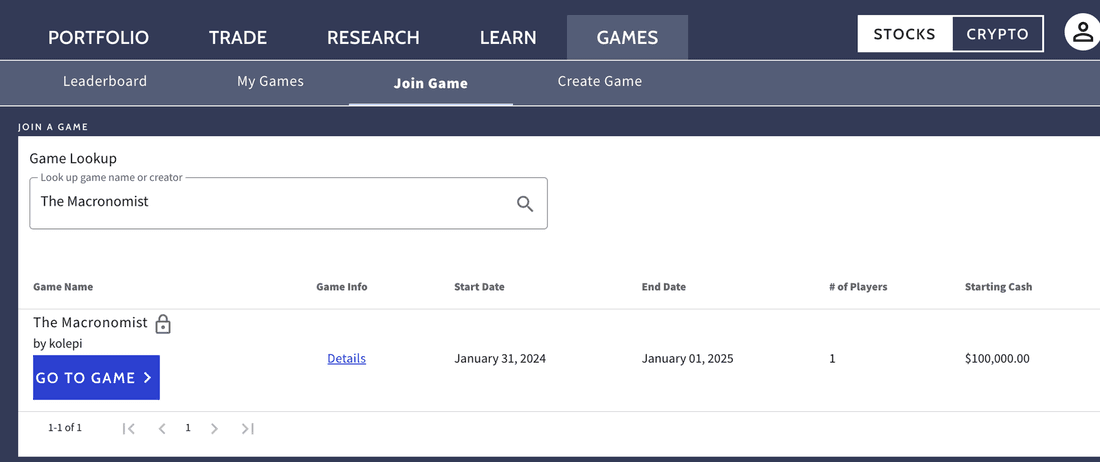Click the End Date column header
Image resolution: width=1100 pixels, height=462 pixels.
point(664,287)
